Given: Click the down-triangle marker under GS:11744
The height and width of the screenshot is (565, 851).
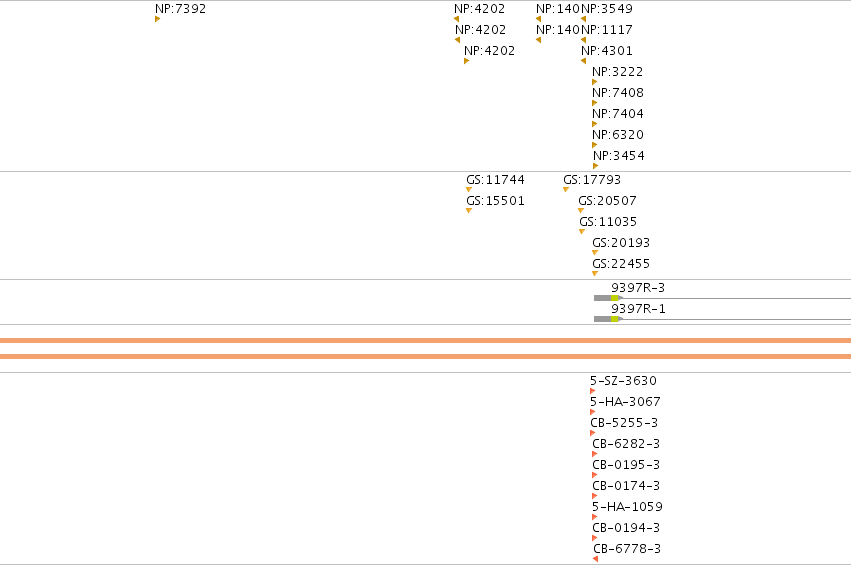Looking at the screenshot, I should pos(469,189).
